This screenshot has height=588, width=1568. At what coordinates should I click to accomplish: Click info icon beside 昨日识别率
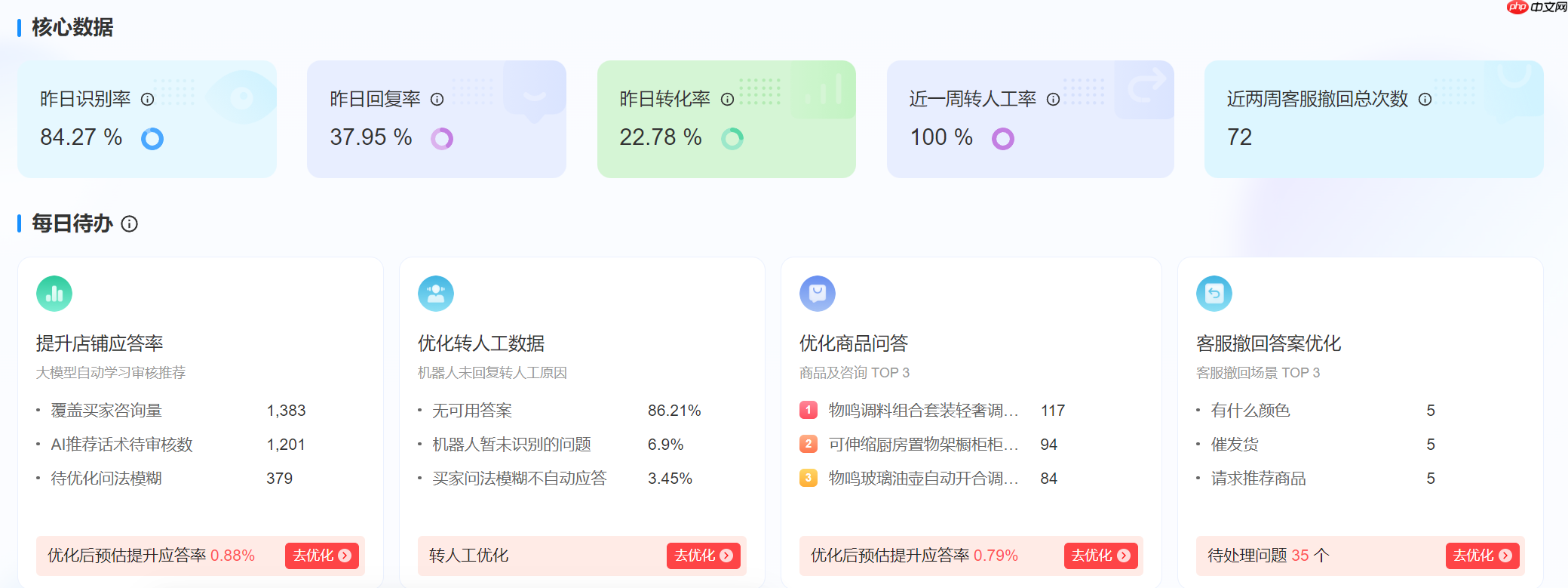148,100
